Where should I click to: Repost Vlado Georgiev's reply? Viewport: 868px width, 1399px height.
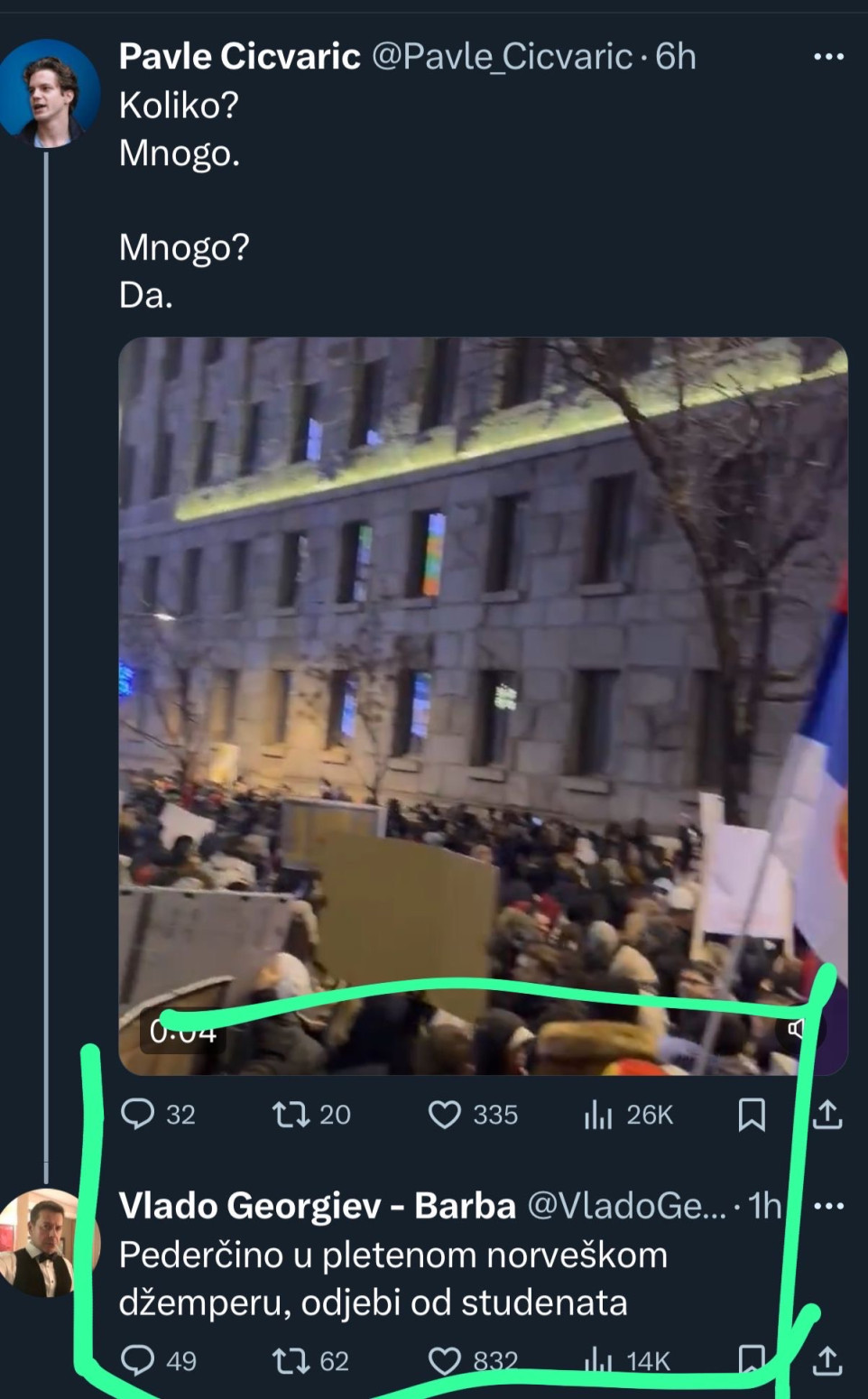(291, 1360)
